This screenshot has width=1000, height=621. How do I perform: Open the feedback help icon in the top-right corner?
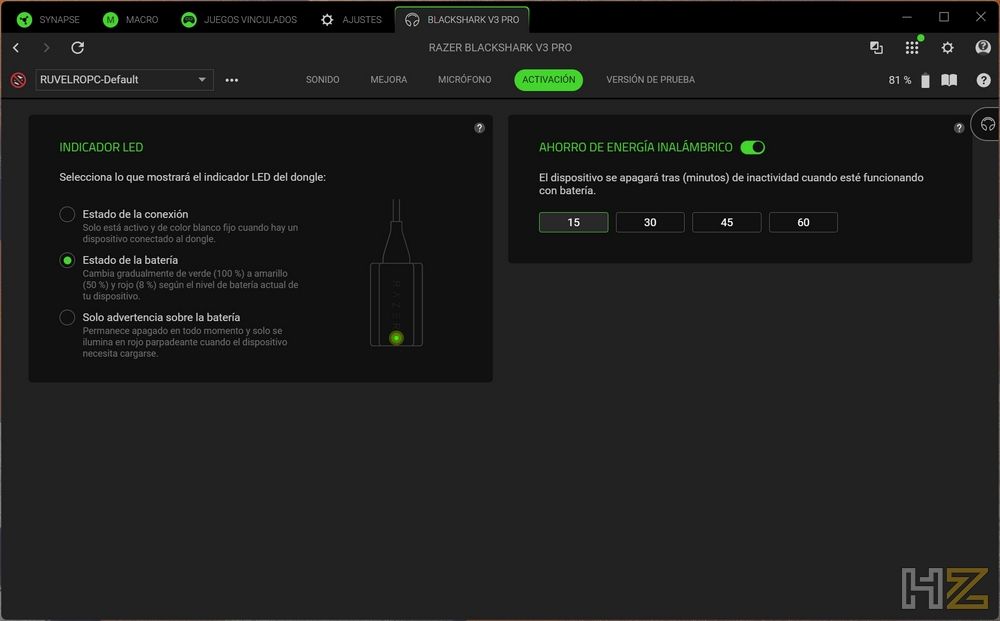(x=983, y=47)
